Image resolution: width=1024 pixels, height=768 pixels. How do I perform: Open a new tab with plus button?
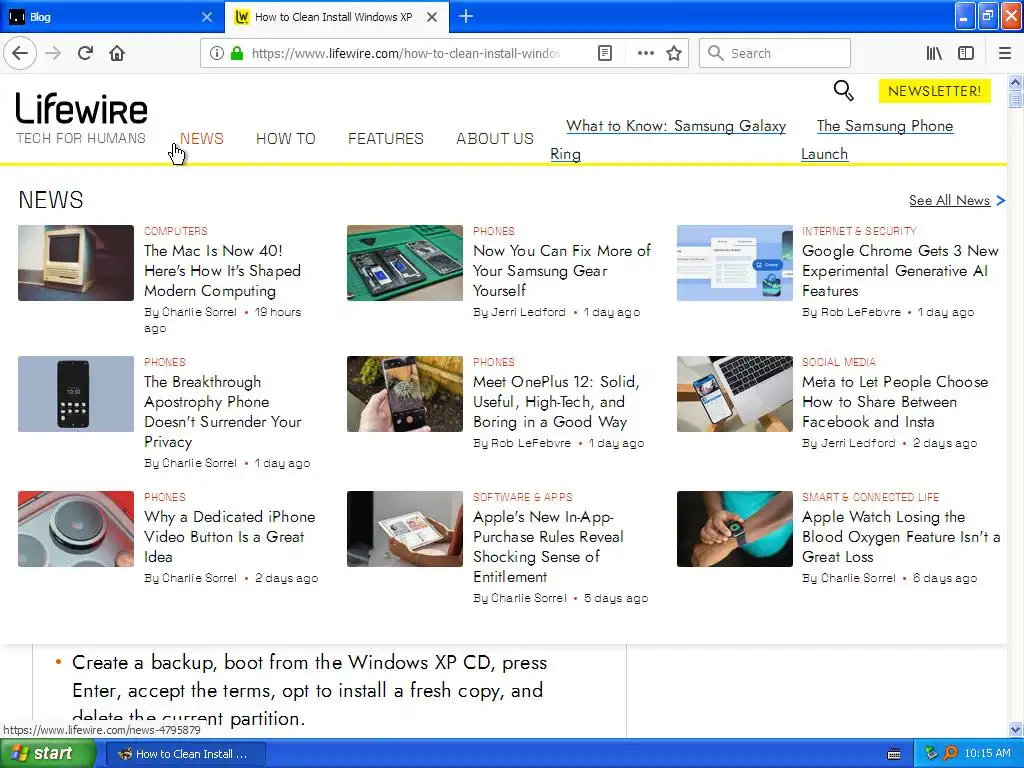[466, 16]
